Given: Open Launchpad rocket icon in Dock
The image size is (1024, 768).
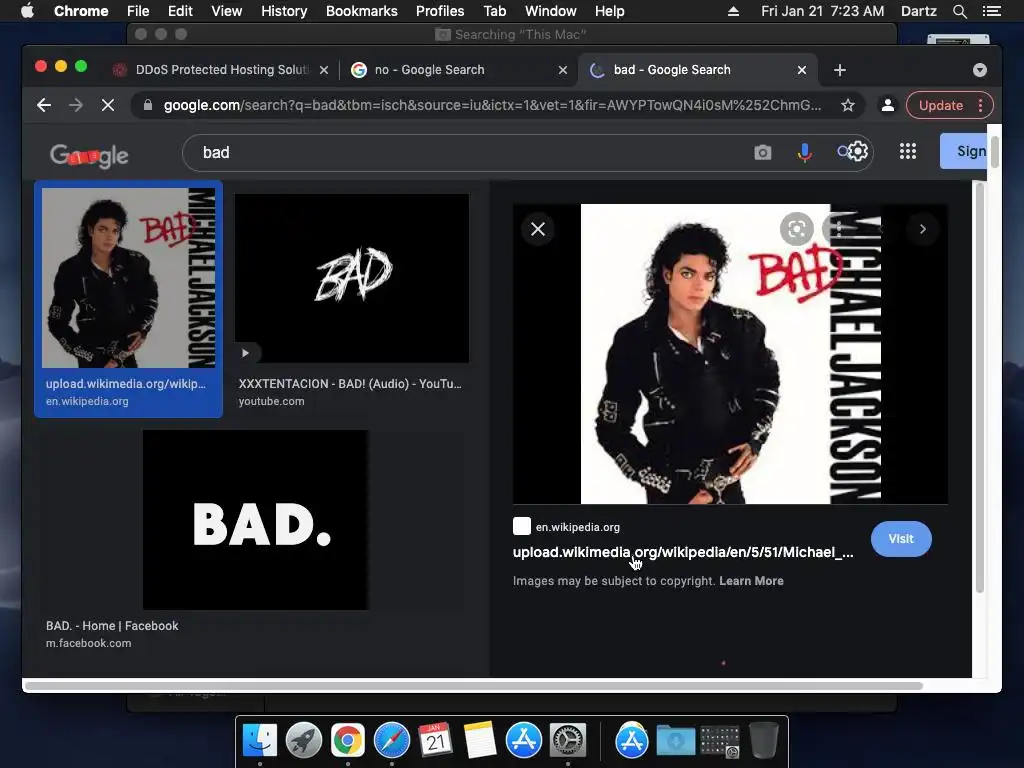Looking at the screenshot, I should point(304,741).
